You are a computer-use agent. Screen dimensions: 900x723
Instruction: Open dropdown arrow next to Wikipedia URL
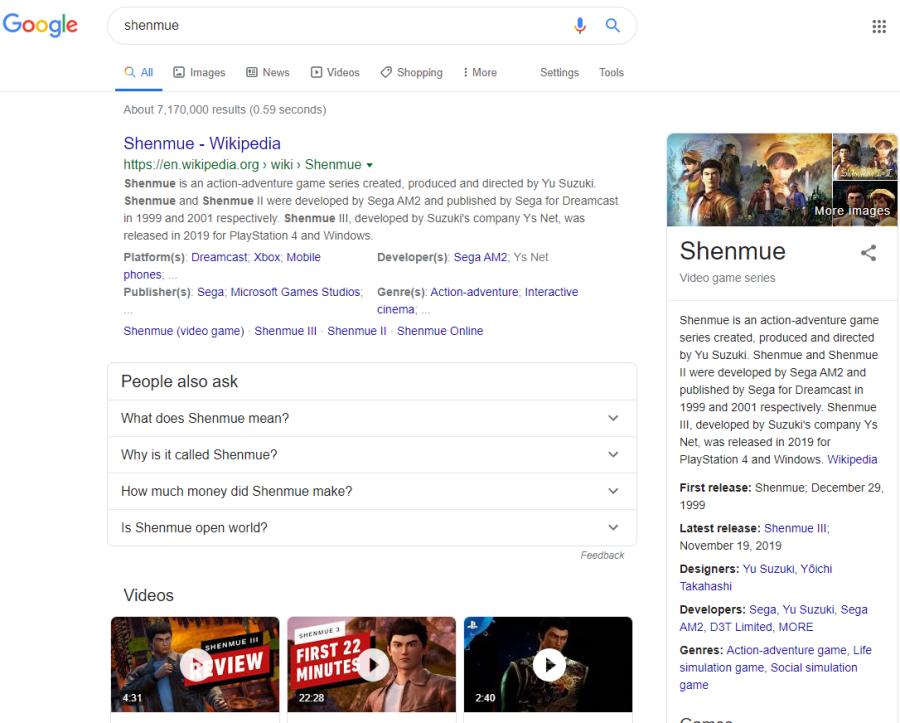tap(370, 165)
